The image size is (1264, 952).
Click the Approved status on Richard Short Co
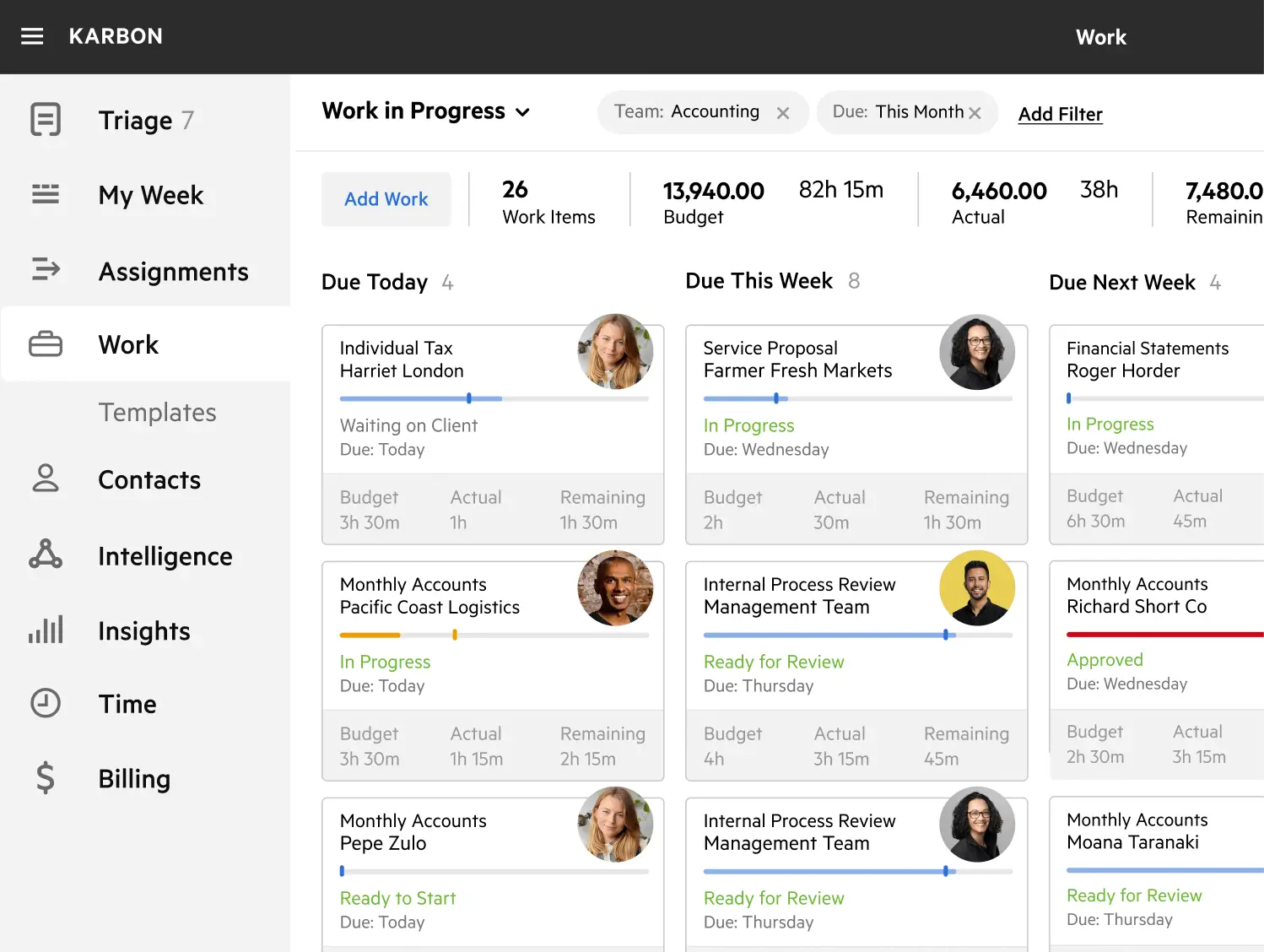tap(1105, 660)
